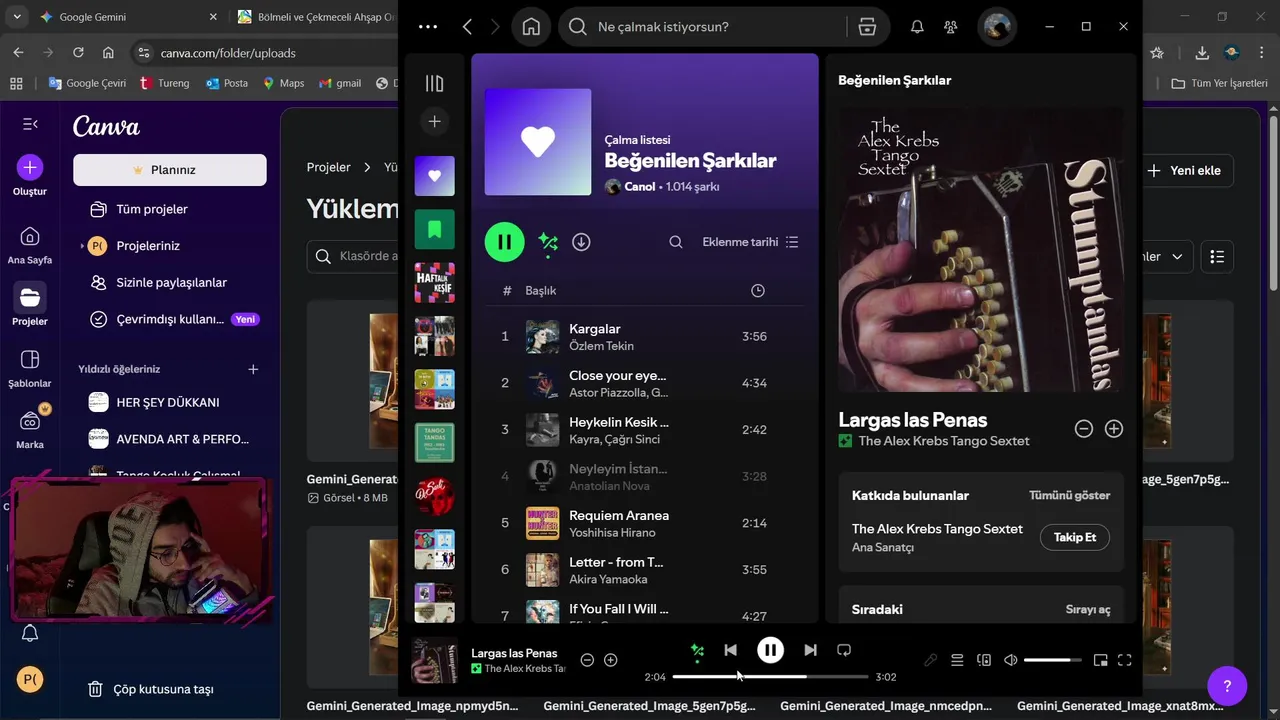This screenshot has width=1280, height=720.
Task: Open the Canva help question-mark button
Action: tap(1227, 686)
